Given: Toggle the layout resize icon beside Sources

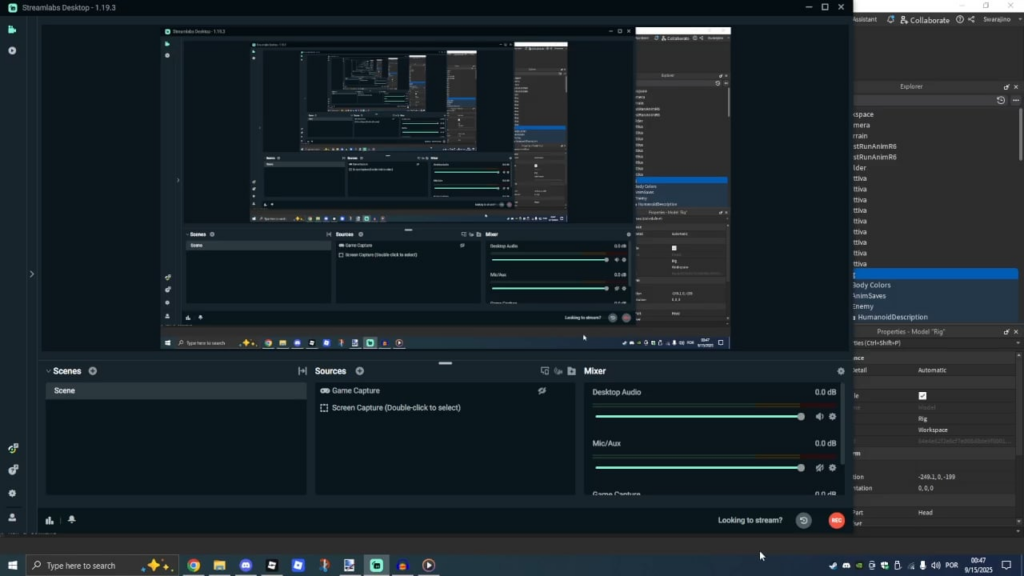Looking at the screenshot, I should [x=302, y=371].
